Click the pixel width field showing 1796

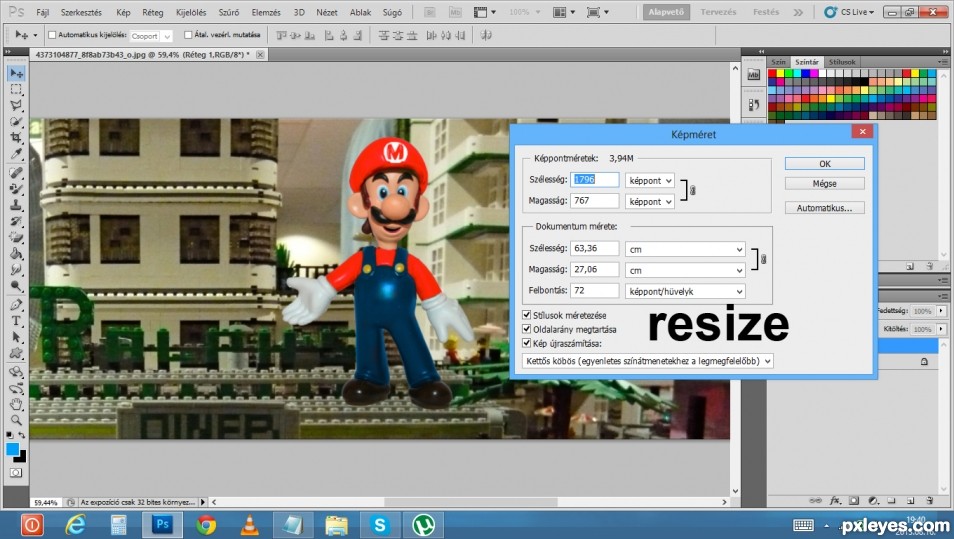(x=594, y=179)
